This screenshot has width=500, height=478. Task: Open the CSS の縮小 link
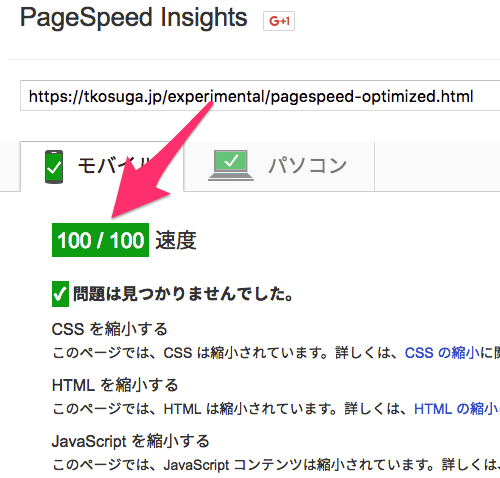[442, 353]
